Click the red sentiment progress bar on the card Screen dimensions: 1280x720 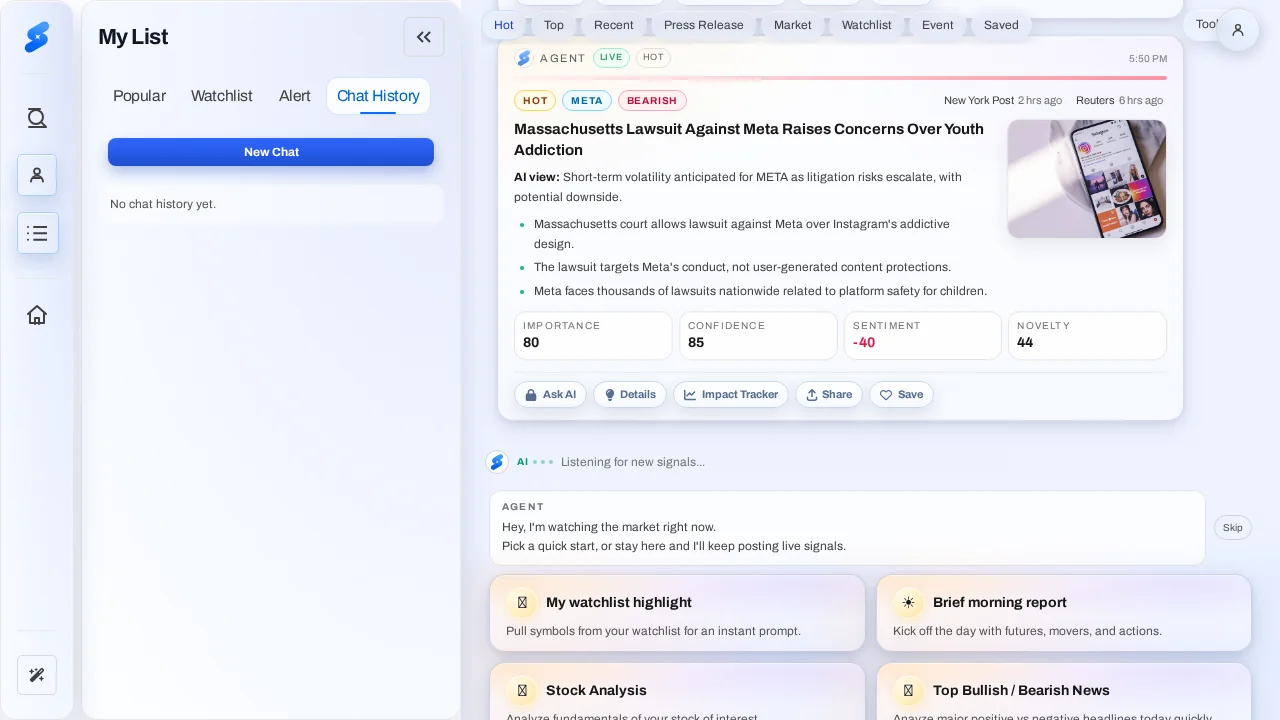840,77
